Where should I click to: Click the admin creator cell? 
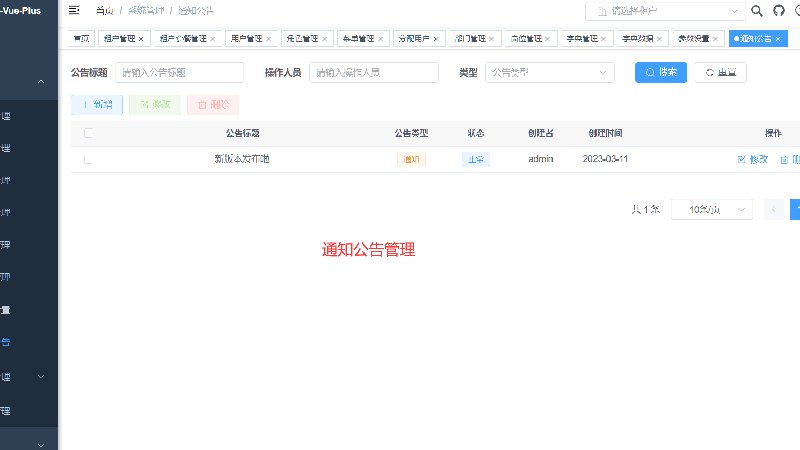540,159
